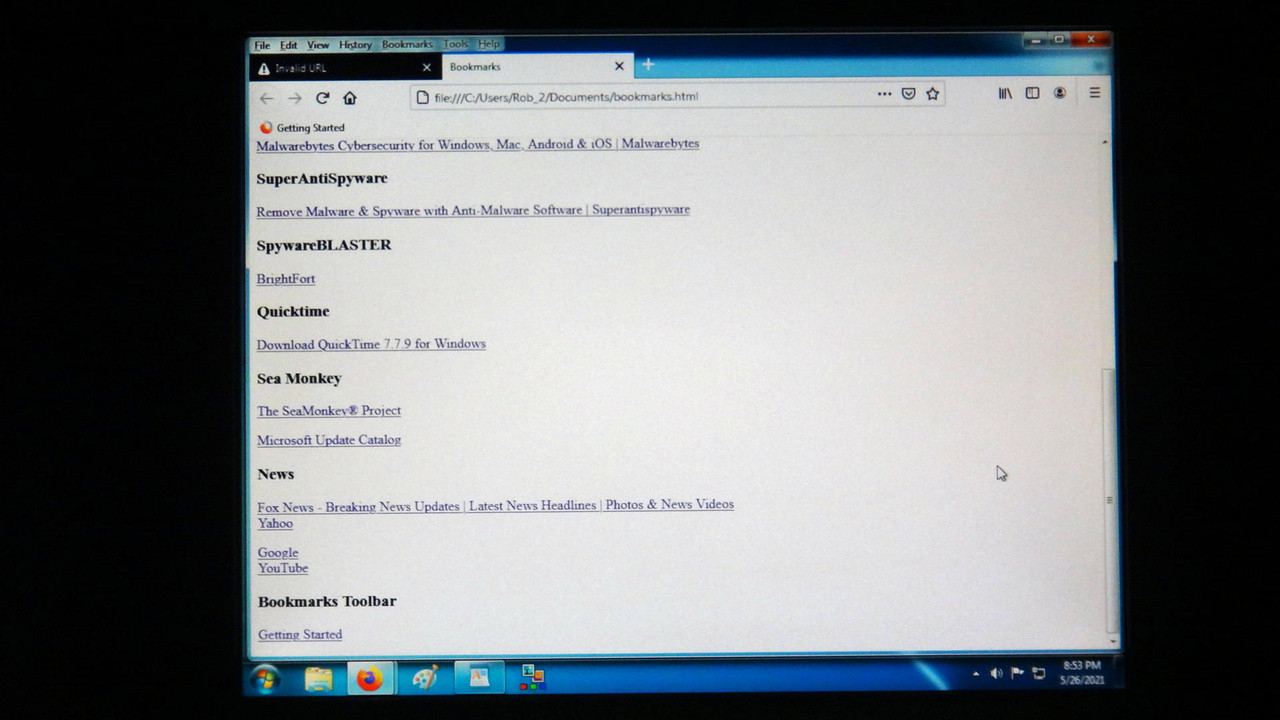Open the BrightFort link

pos(286,279)
